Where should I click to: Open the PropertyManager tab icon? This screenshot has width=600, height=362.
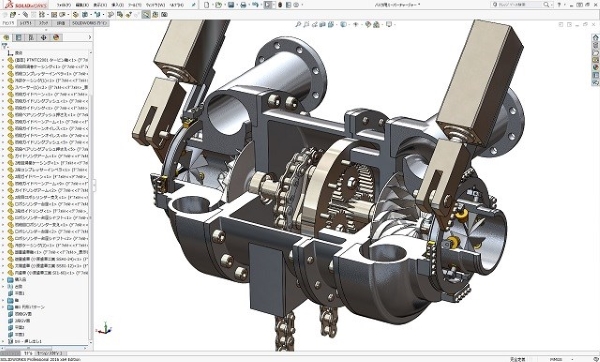(18, 38)
